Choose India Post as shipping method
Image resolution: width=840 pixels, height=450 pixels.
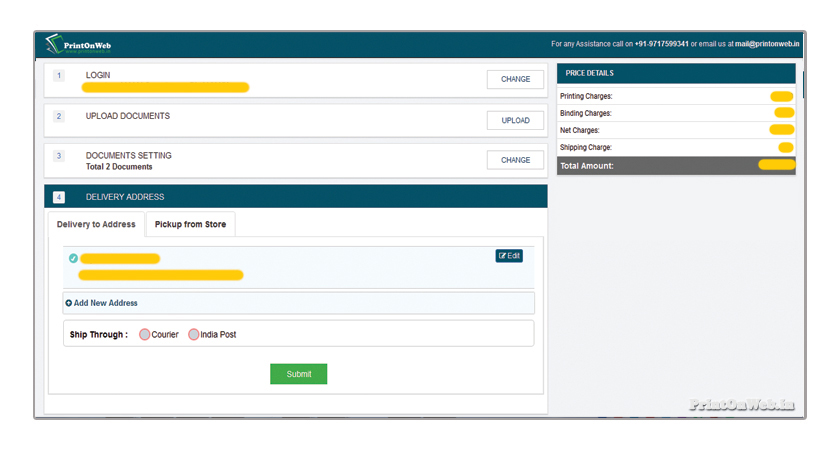pyautogui.click(x=194, y=334)
